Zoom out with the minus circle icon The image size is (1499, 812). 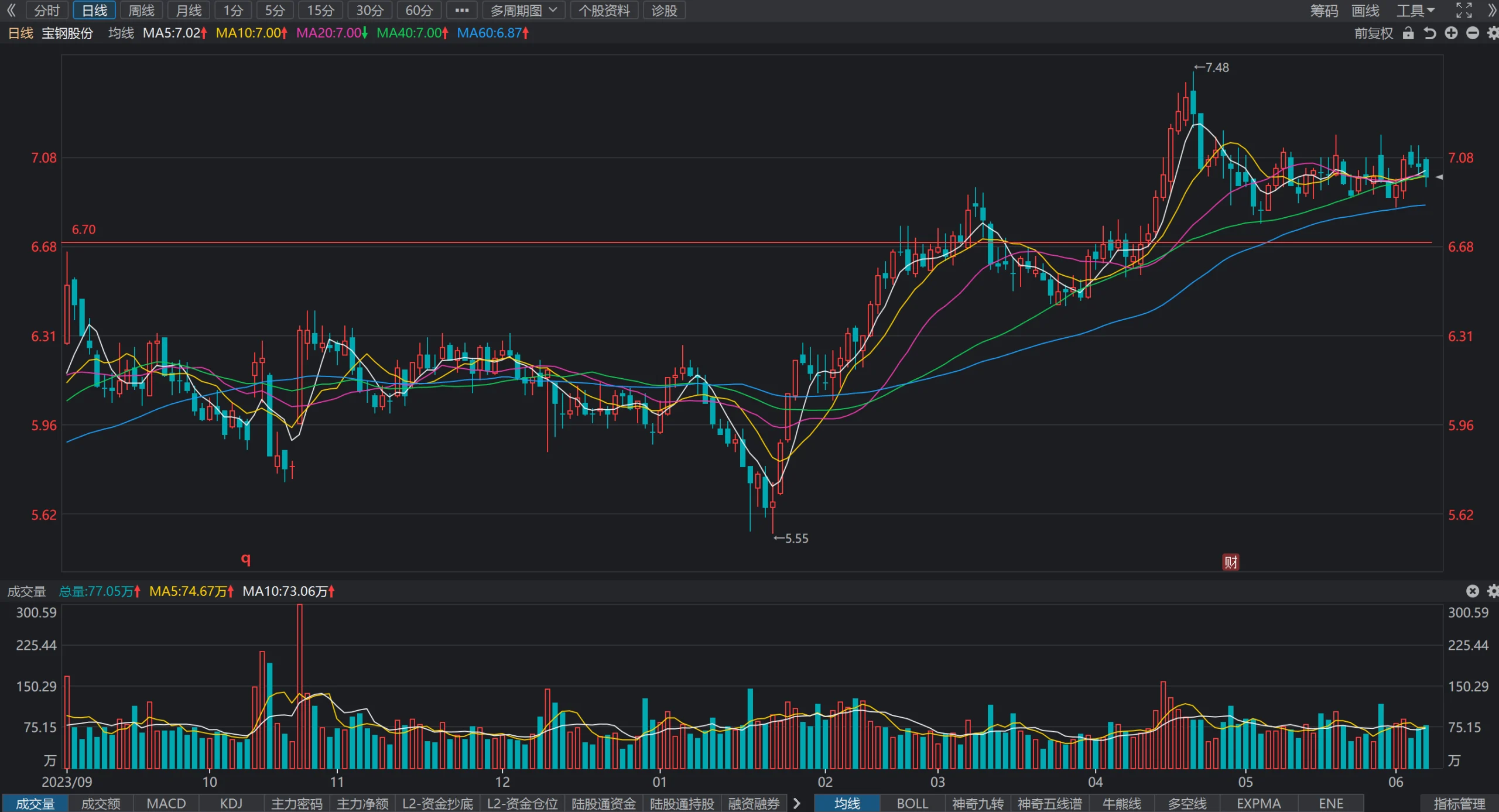[x=1473, y=33]
